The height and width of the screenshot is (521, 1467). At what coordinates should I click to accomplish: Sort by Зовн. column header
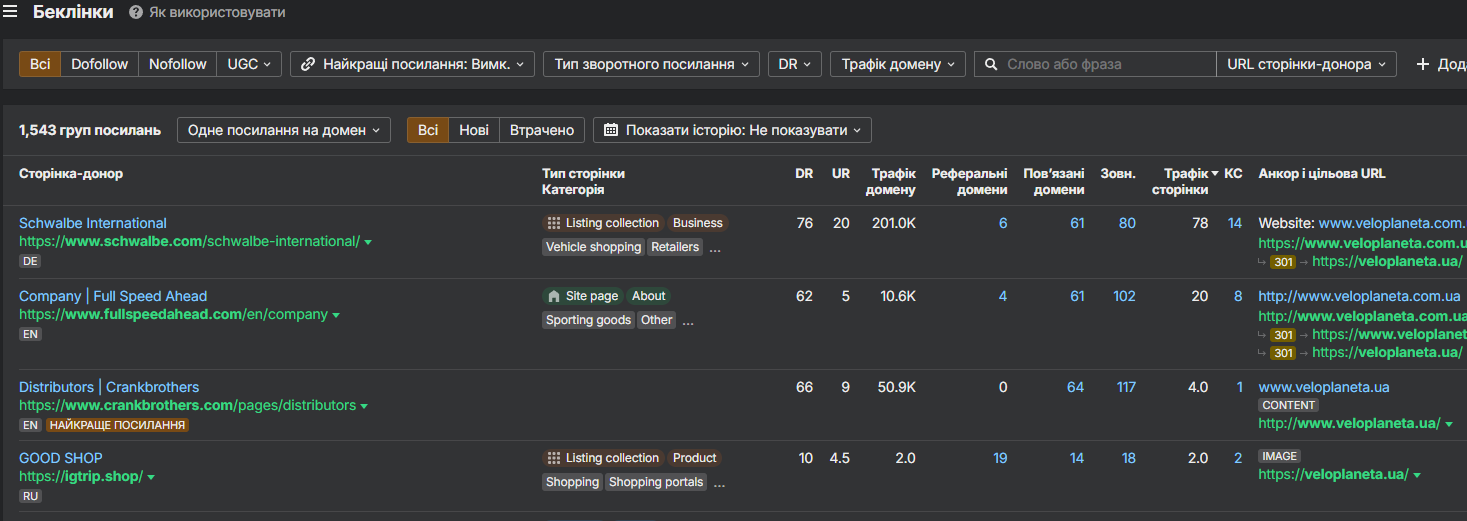coord(1118,174)
